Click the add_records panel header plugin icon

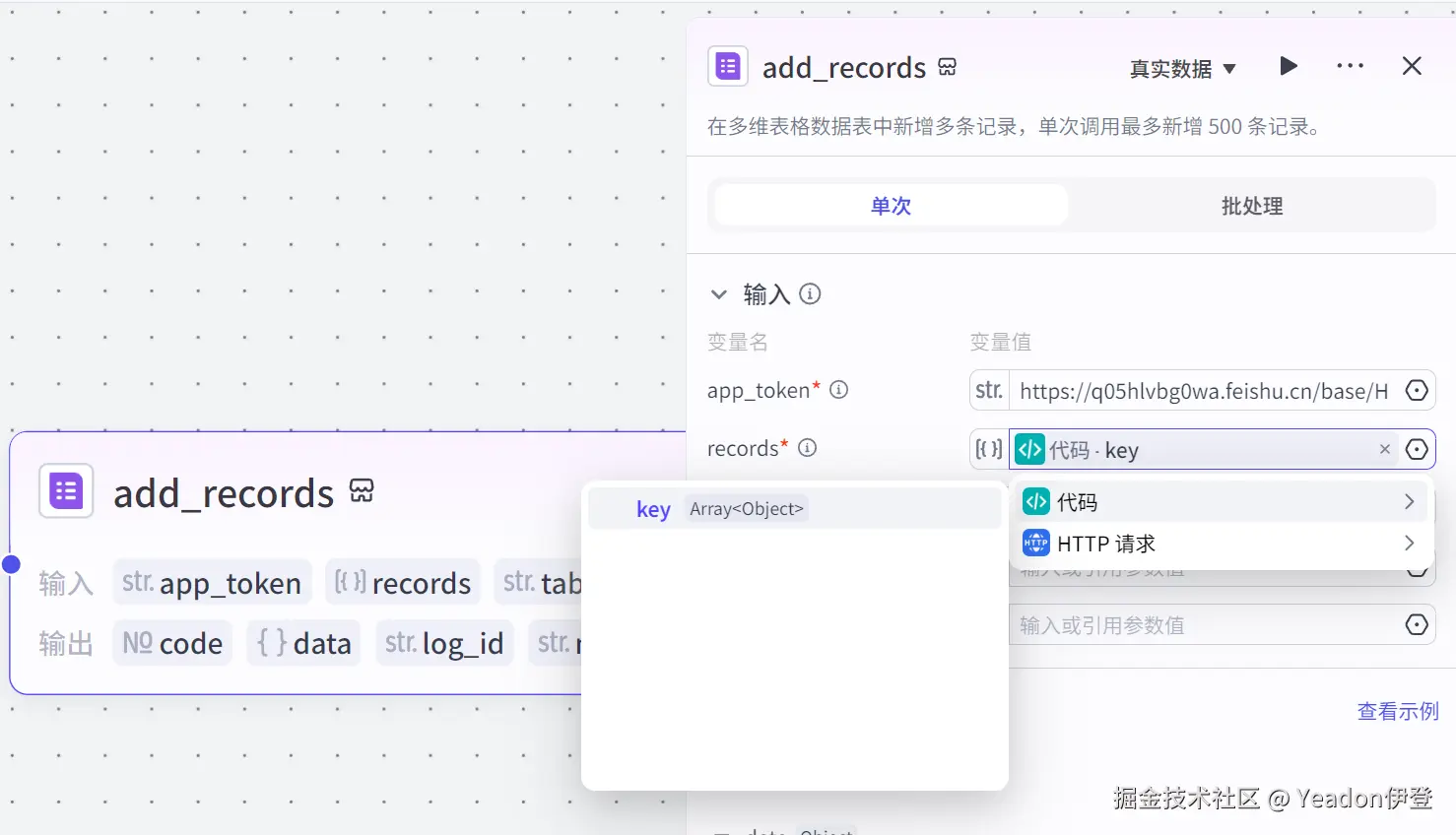click(728, 66)
